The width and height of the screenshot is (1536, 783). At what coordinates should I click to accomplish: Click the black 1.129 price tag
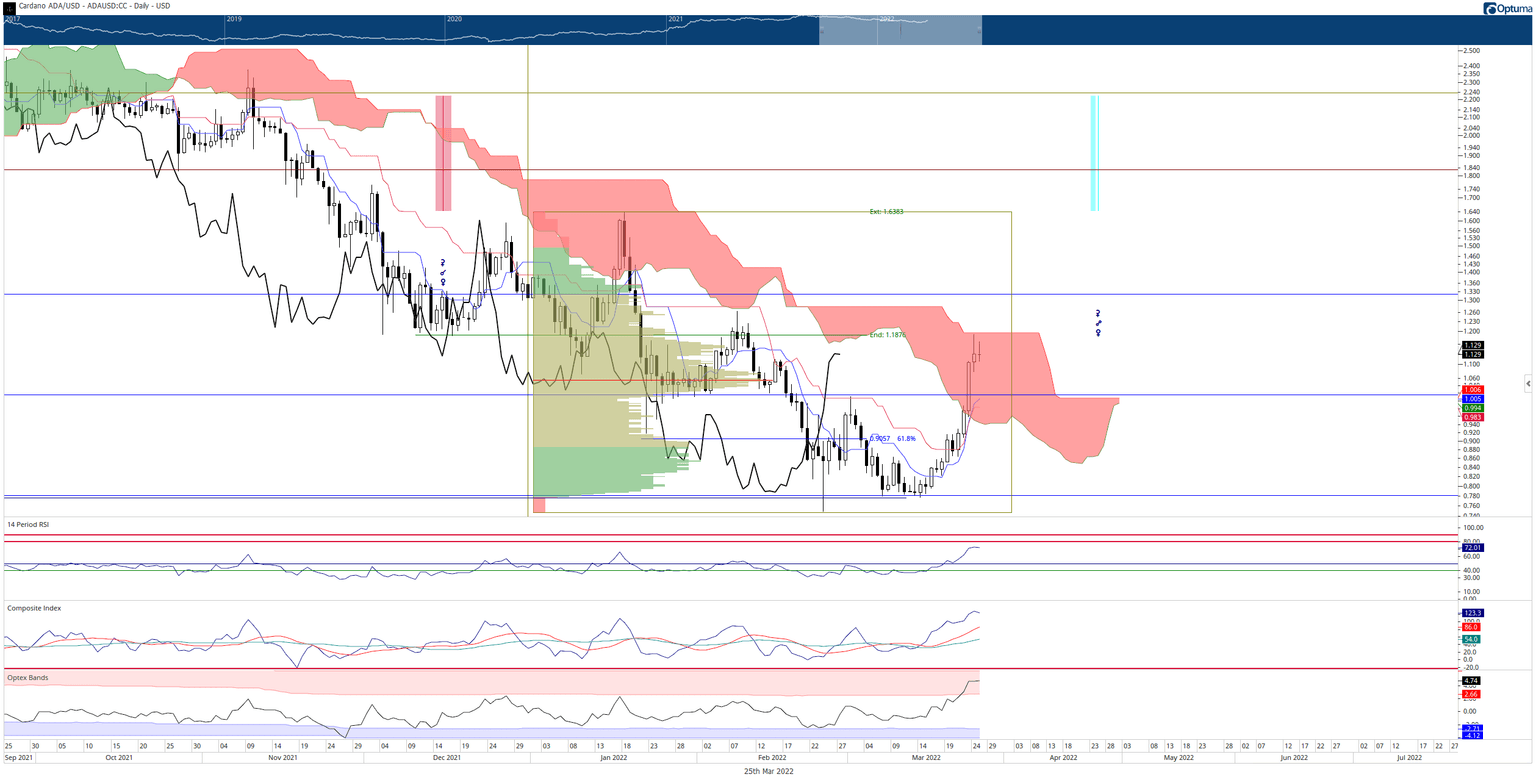click(x=1472, y=346)
